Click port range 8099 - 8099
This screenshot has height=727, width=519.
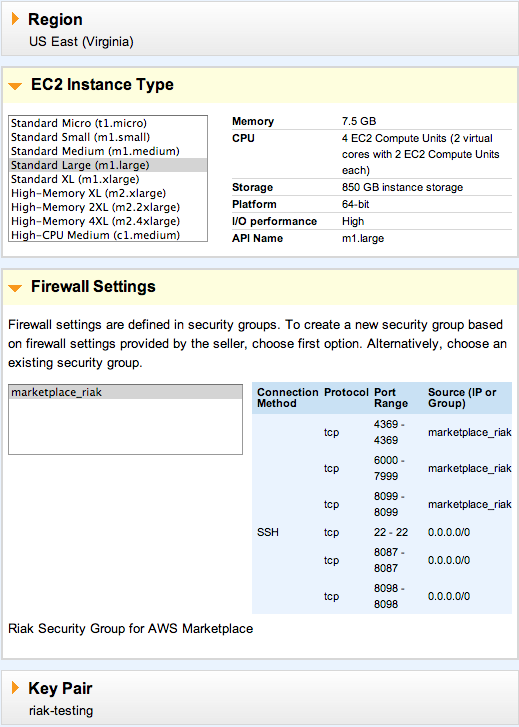point(389,504)
